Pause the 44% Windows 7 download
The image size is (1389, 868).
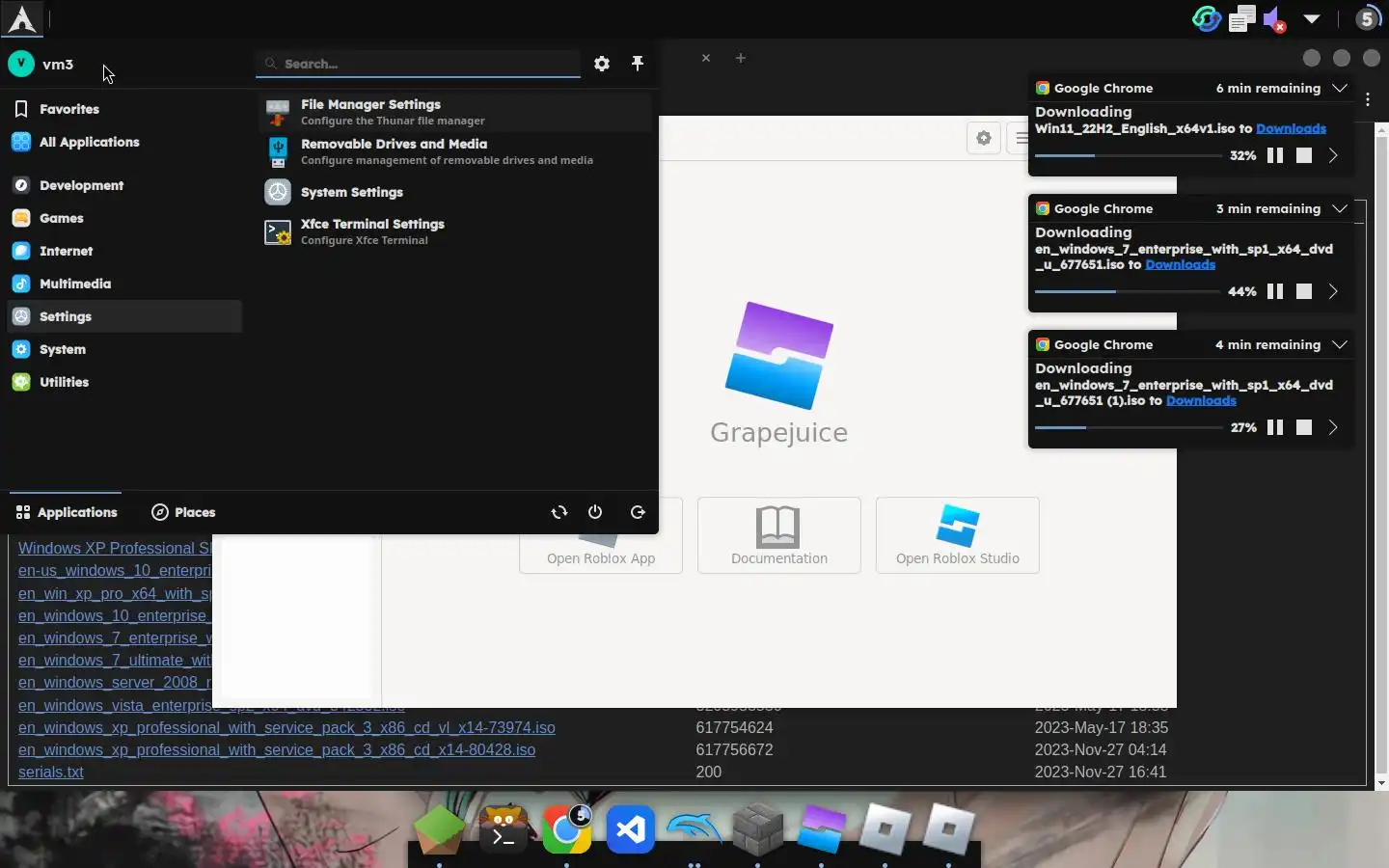pyautogui.click(x=1275, y=291)
